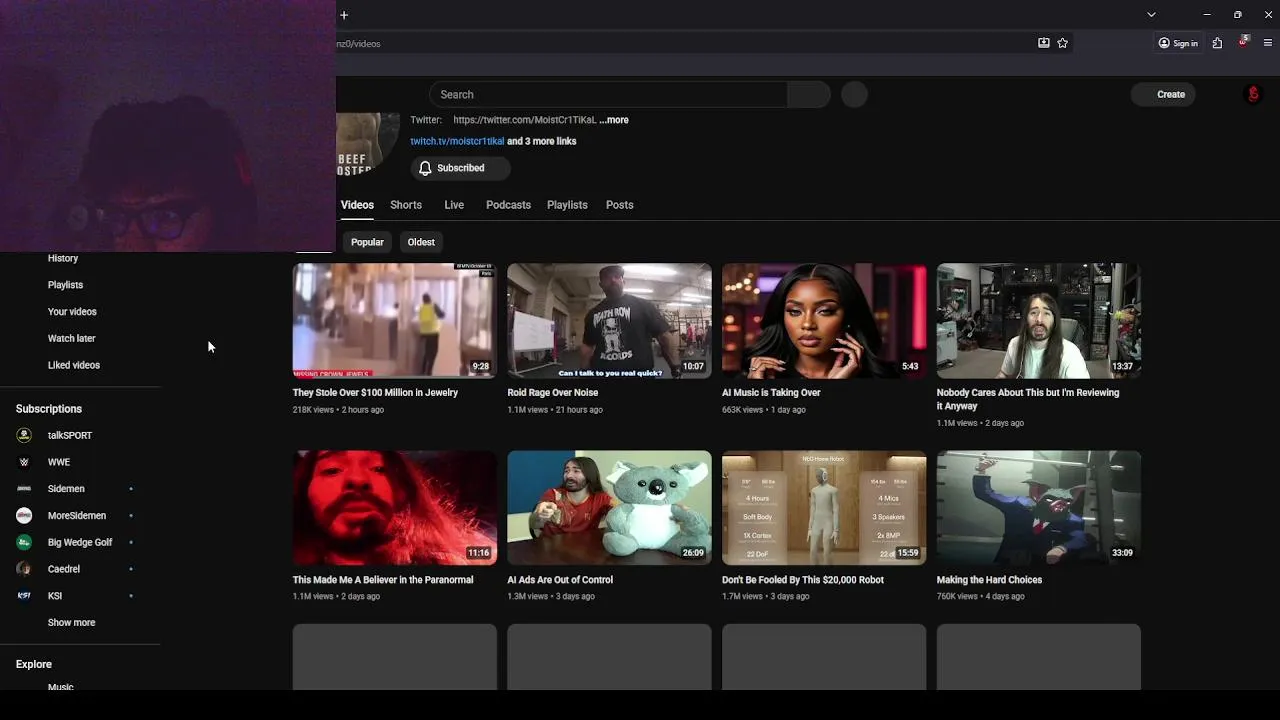Viewport: 1280px width, 720px height.
Task: Open the 'Making the Hard Choices' thumbnail
Action: [x=1038, y=507]
